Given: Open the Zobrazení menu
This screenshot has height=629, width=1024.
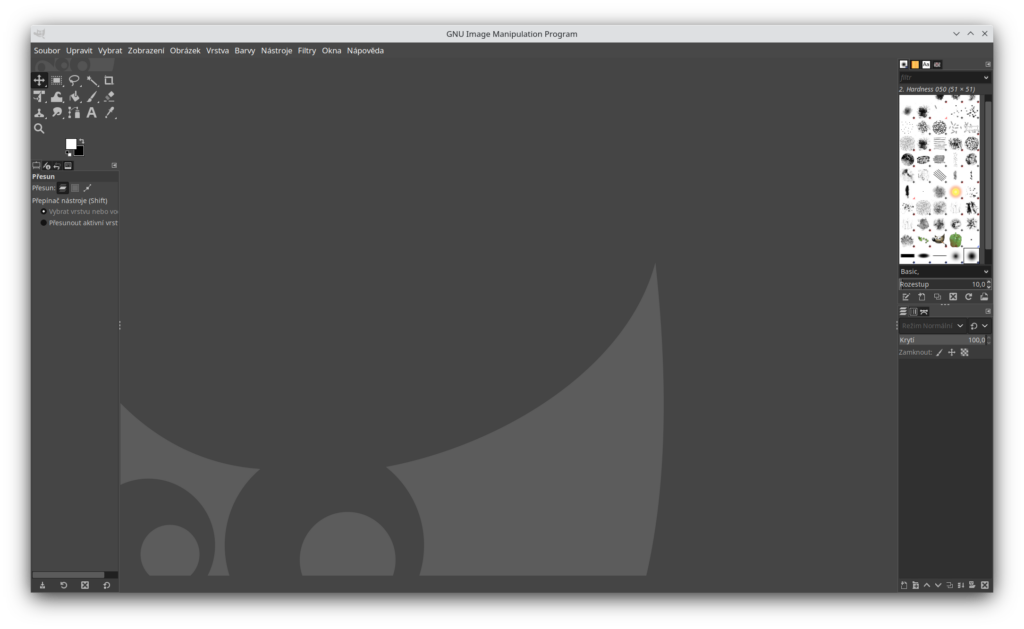Looking at the screenshot, I should pos(146,50).
